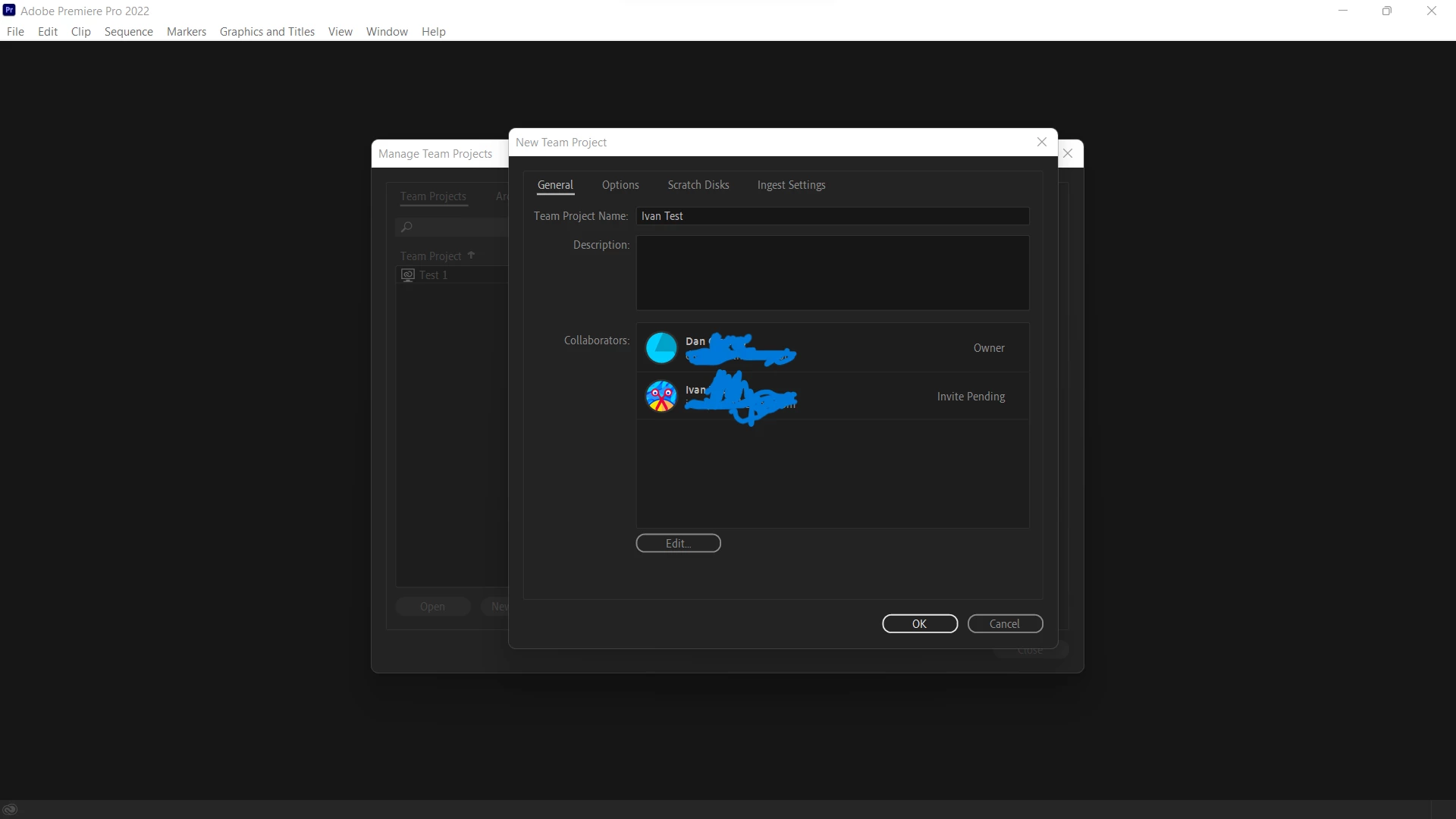Open the Scratch Disks tab
The height and width of the screenshot is (819, 1456).
698,185
